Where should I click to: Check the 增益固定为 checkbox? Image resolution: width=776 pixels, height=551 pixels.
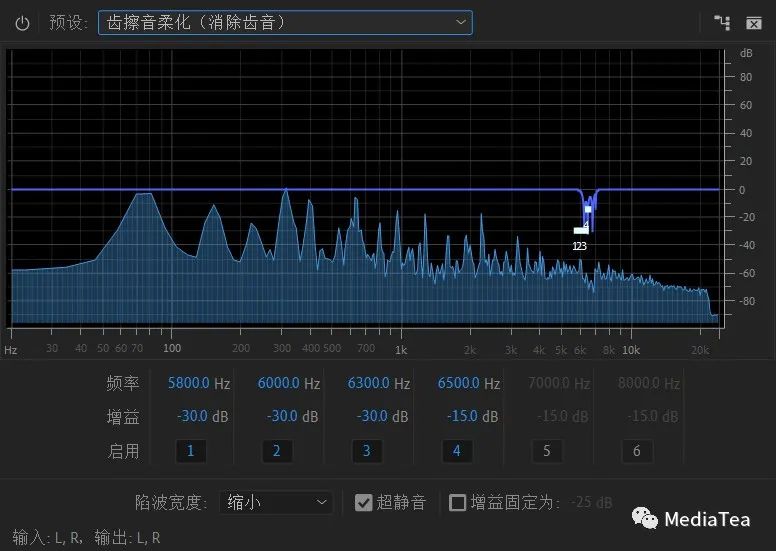point(457,503)
